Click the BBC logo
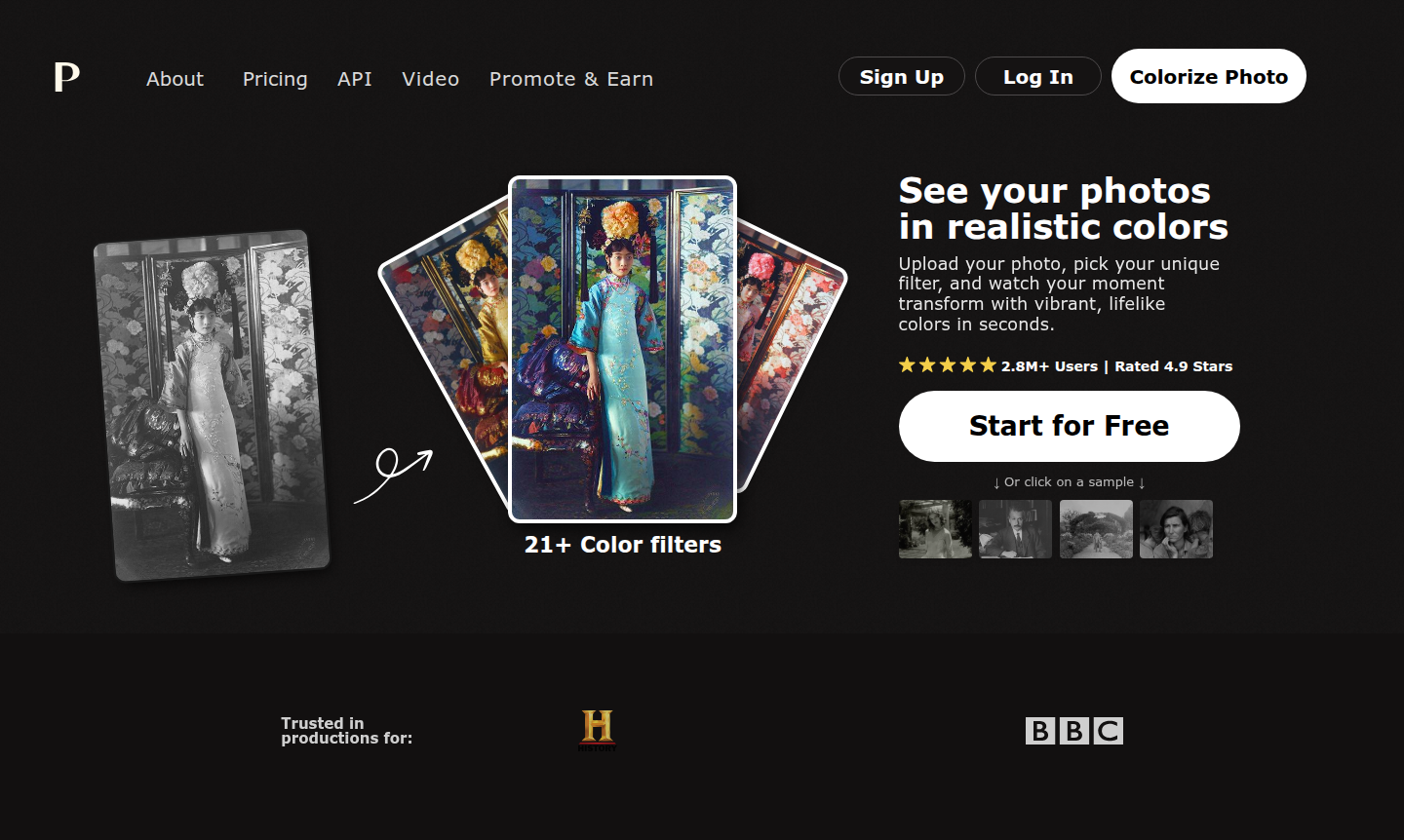Viewport: 1404px width, 840px height. [x=1073, y=731]
